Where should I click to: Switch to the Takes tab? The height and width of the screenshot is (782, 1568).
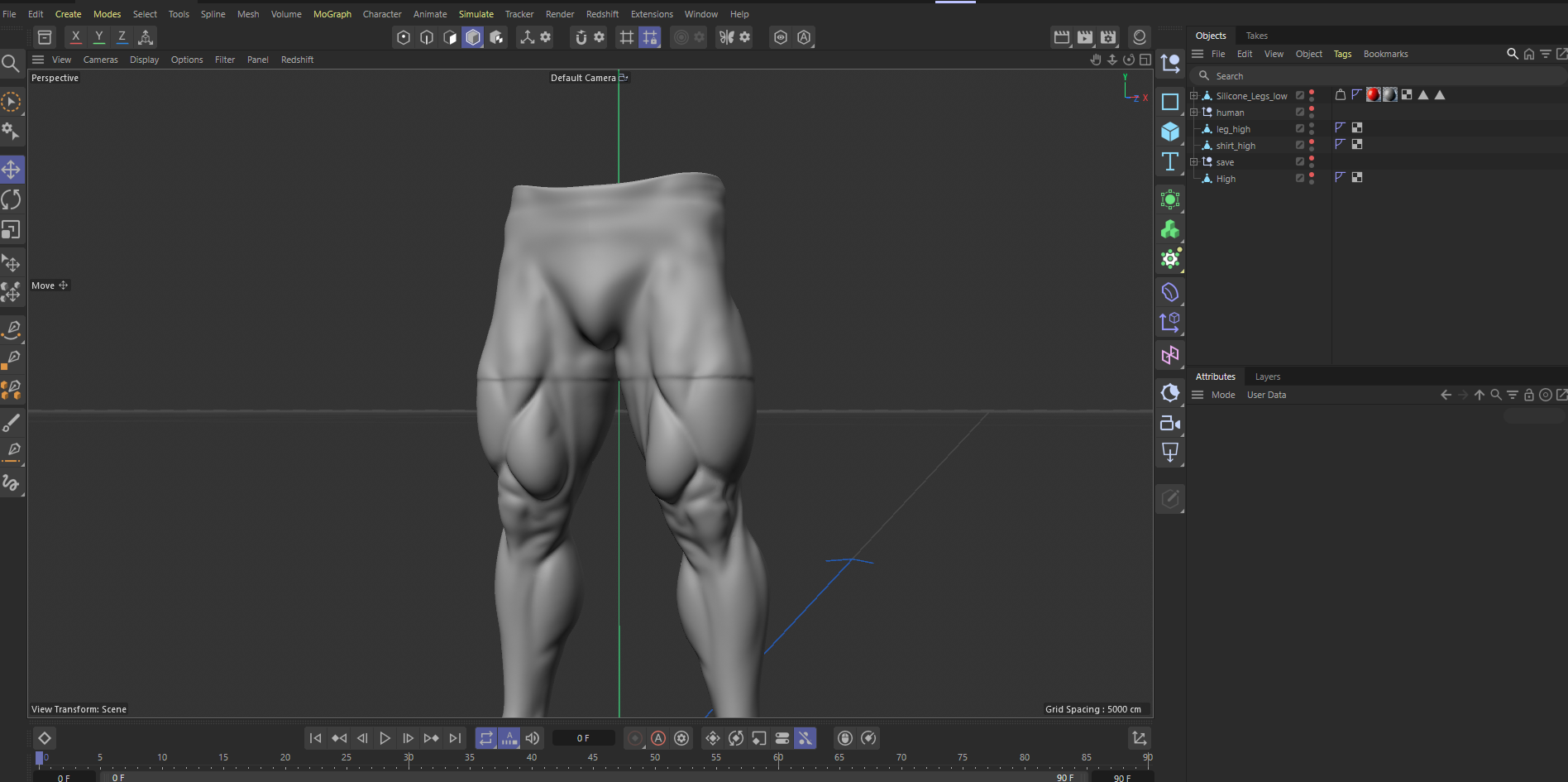click(1256, 36)
